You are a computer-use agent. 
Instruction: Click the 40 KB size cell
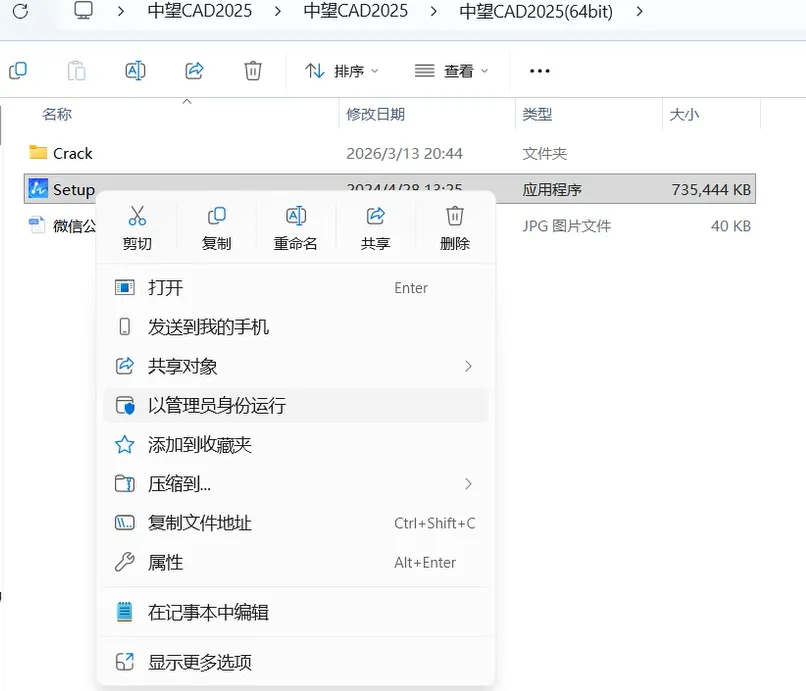[x=731, y=226]
